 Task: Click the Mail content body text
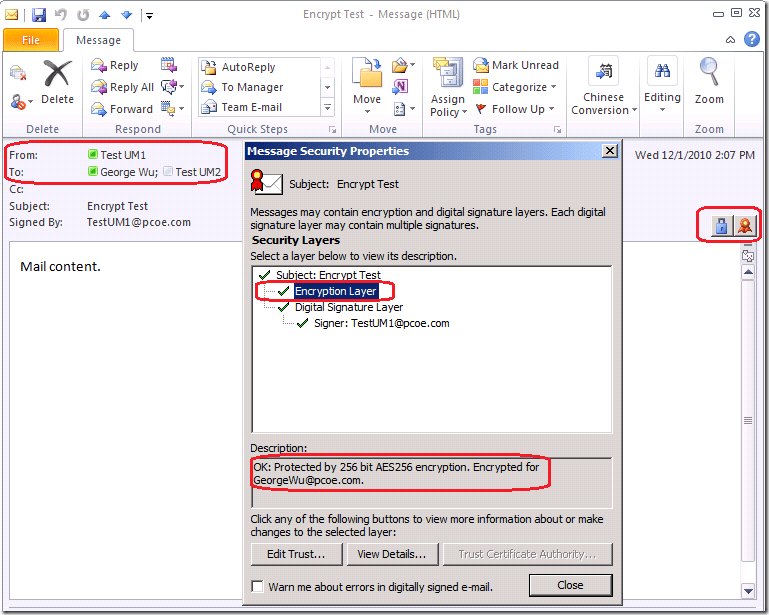tap(60, 267)
